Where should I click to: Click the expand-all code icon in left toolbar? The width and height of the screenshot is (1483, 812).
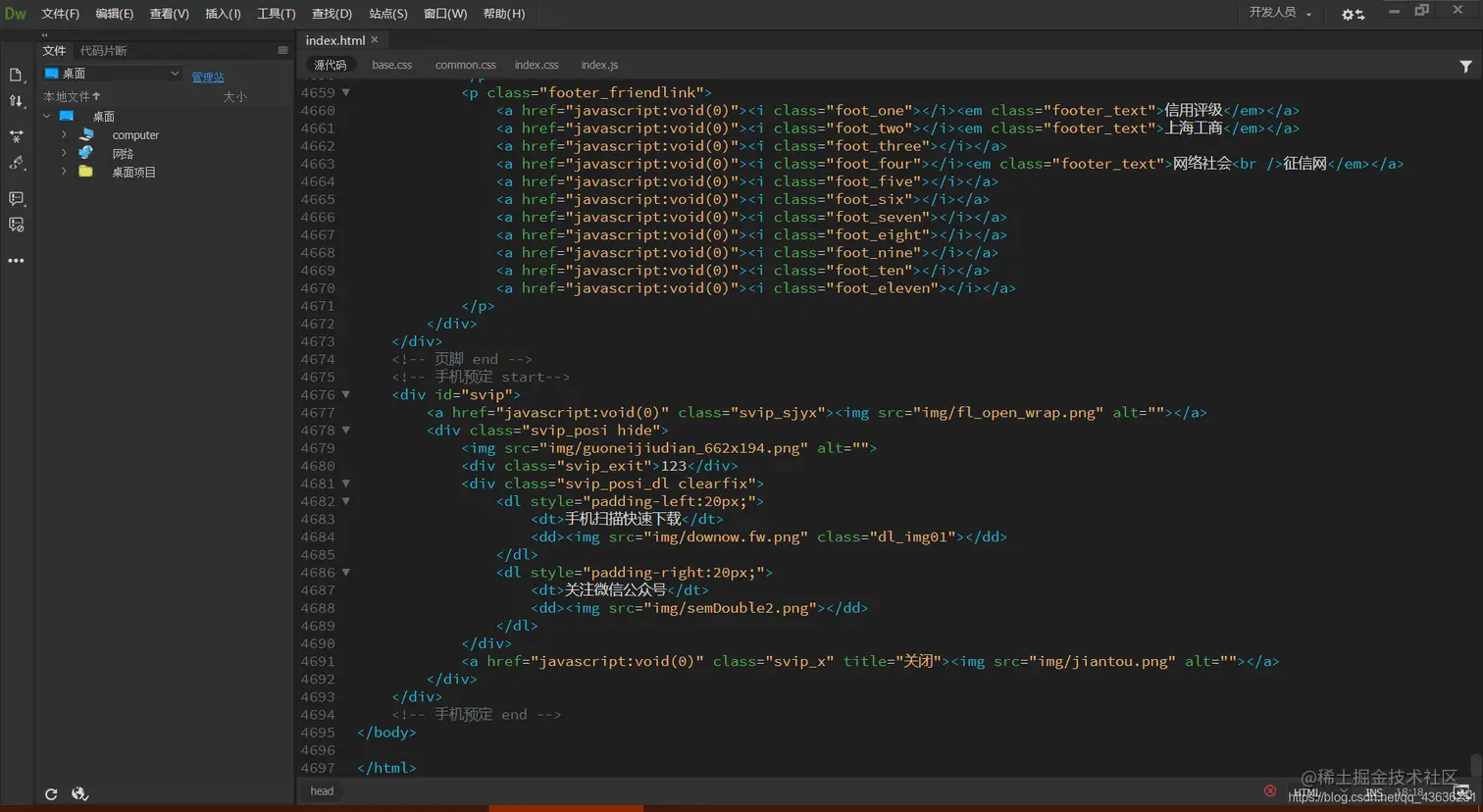click(x=16, y=136)
